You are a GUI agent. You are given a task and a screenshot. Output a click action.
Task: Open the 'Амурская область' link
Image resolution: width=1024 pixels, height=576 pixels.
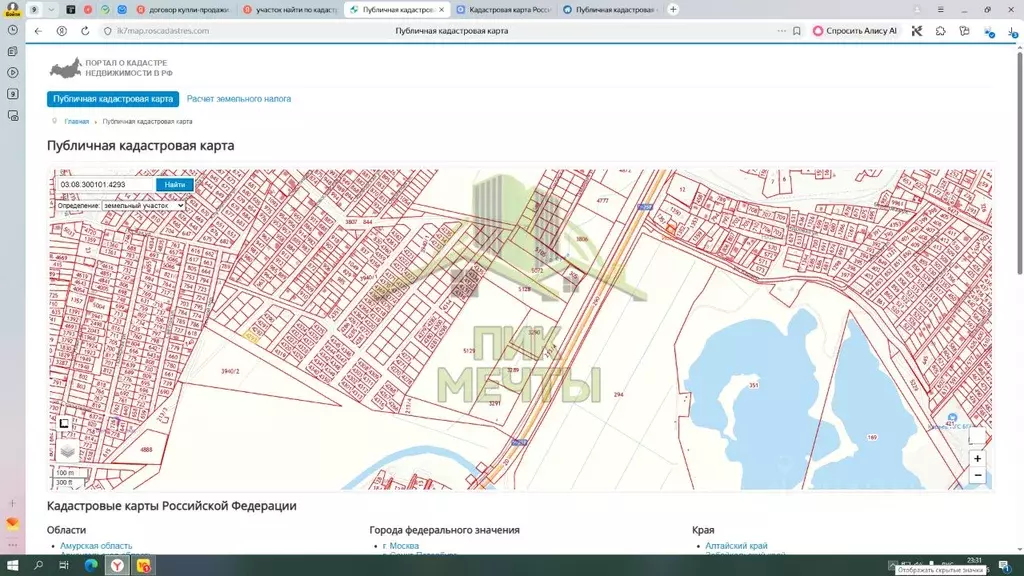pos(96,546)
